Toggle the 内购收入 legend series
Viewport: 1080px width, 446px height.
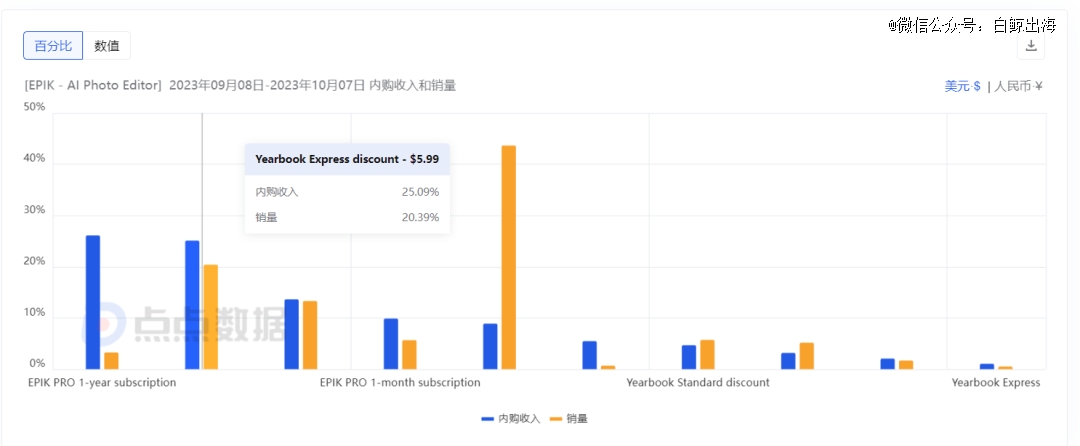[x=510, y=418]
